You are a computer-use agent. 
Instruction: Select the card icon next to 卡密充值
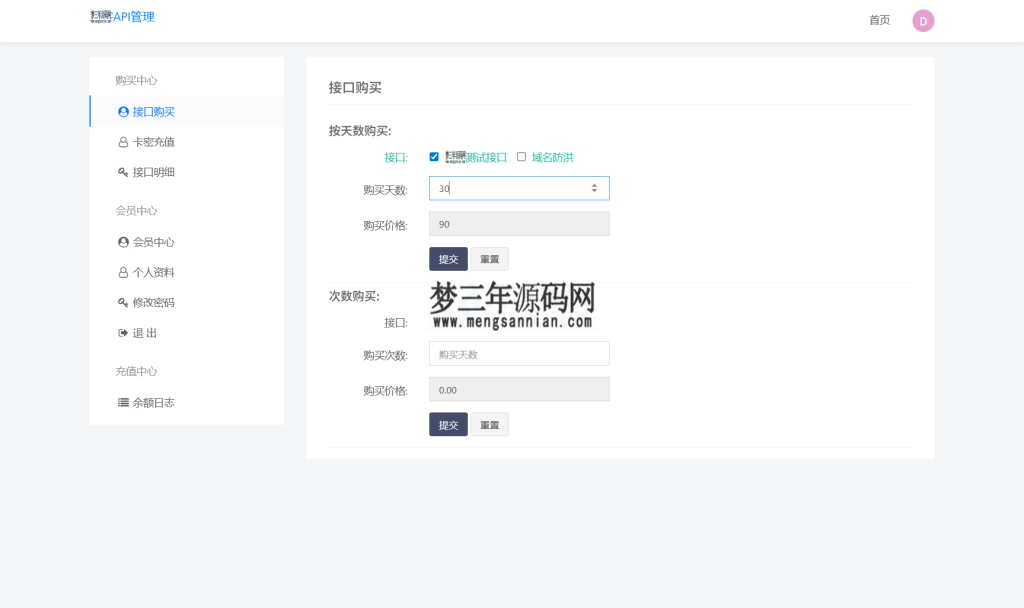tap(122, 141)
